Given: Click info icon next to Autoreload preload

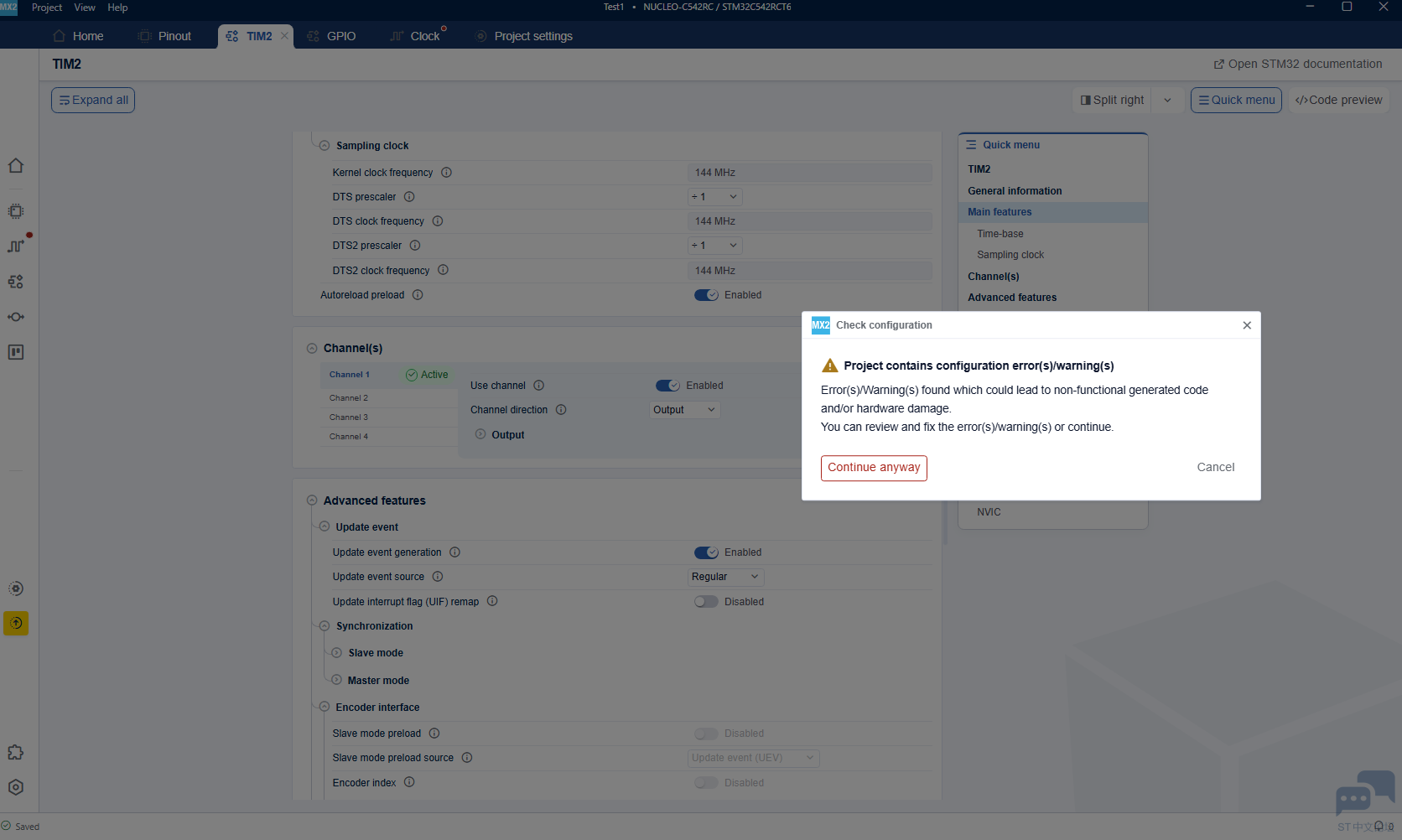Looking at the screenshot, I should coord(418,295).
